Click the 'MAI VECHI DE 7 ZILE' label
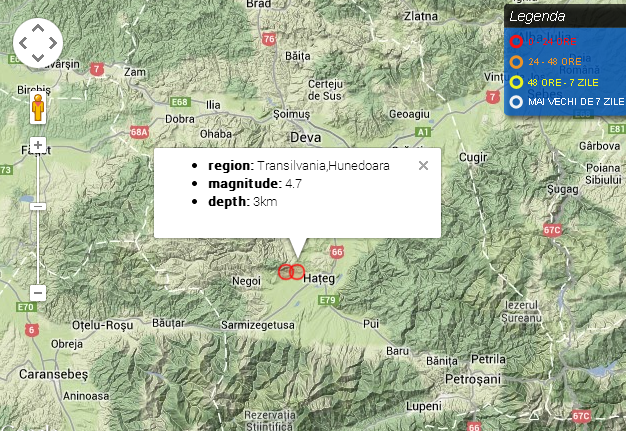Screen dimensions: 626x431 576,102
